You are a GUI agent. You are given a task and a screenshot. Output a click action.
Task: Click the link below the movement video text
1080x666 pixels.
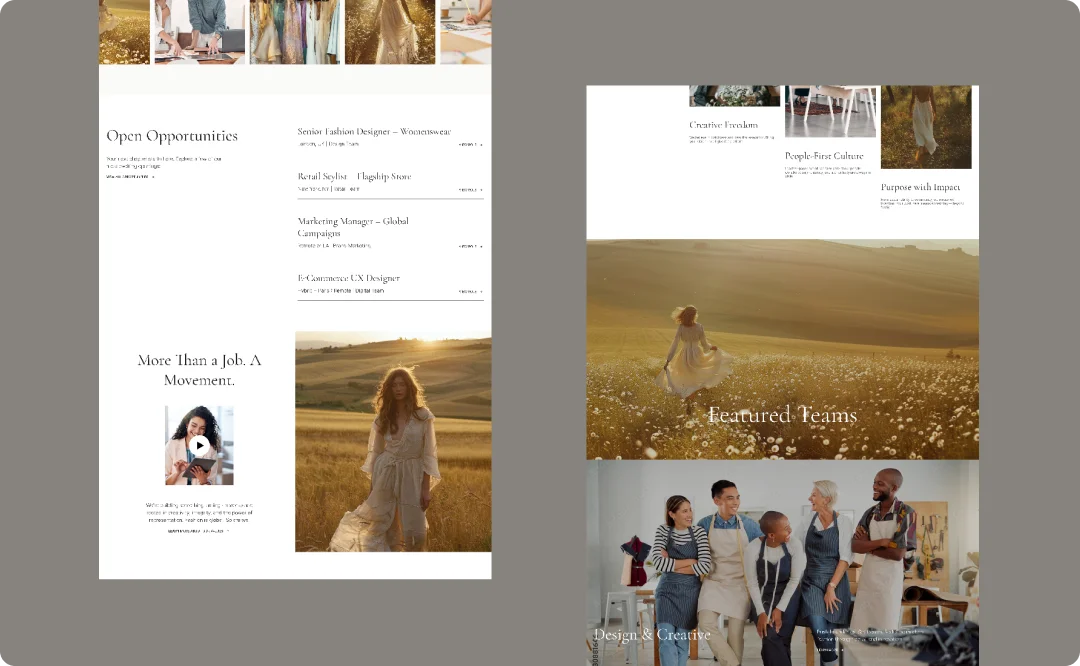(198, 531)
